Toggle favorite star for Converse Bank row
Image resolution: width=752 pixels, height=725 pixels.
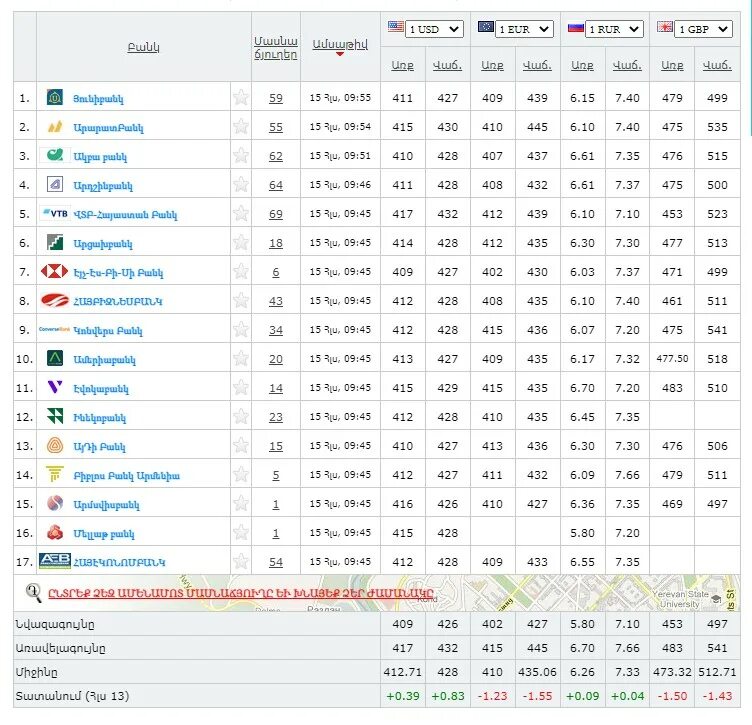[241, 329]
